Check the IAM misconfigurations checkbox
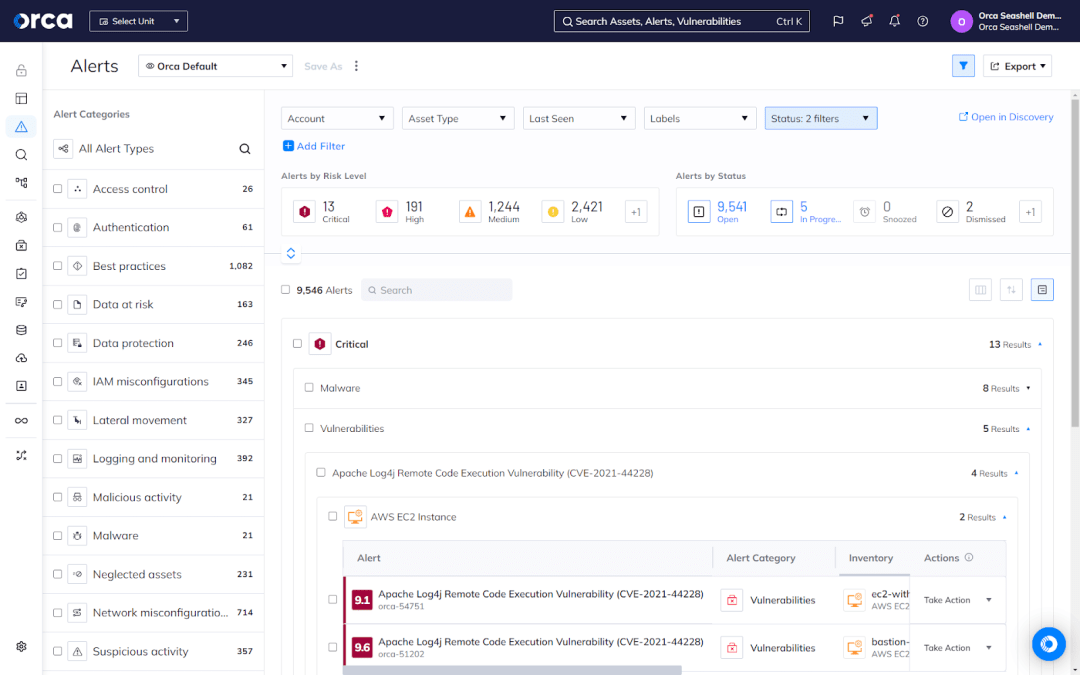The height and width of the screenshot is (675, 1080). click(x=58, y=382)
